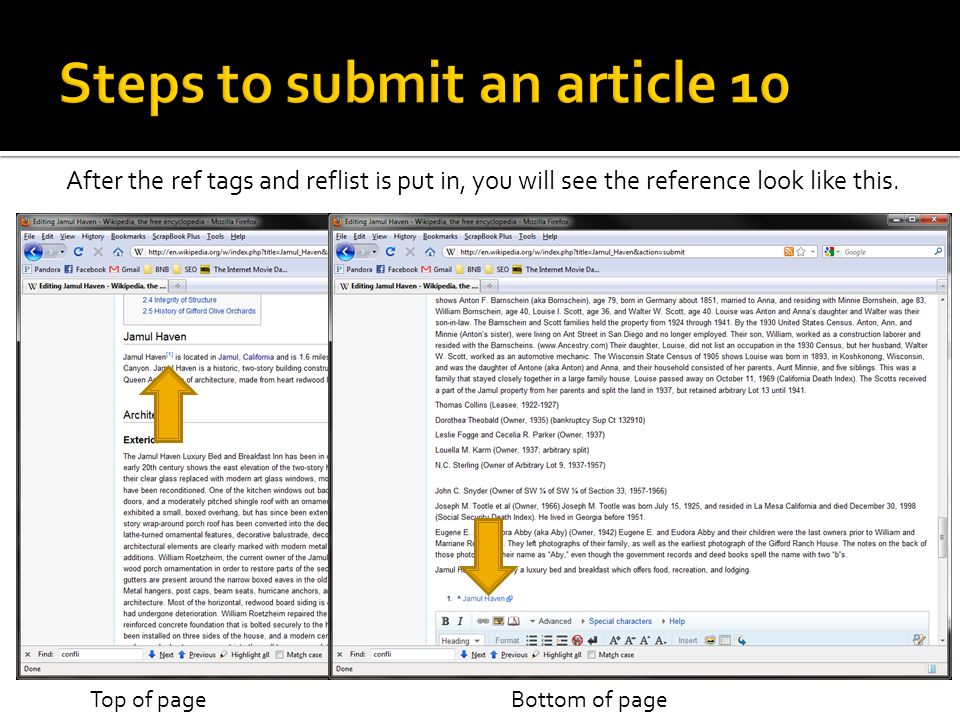The width and height of the screenshot is (960, 720).
Task: Open Pandora bookmark in left window
Action: (42, 269)
